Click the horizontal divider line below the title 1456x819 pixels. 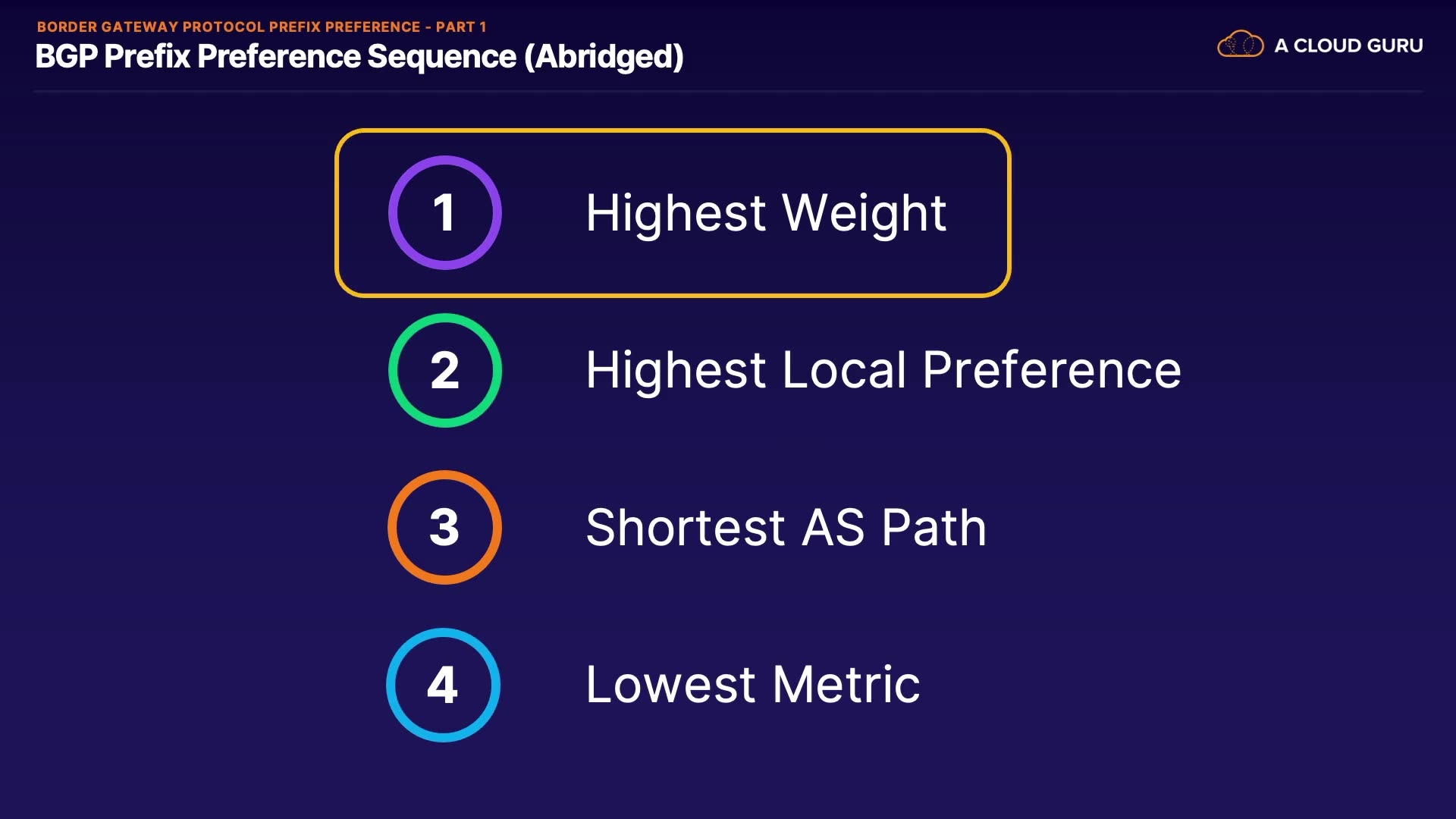tap(728, 92)
